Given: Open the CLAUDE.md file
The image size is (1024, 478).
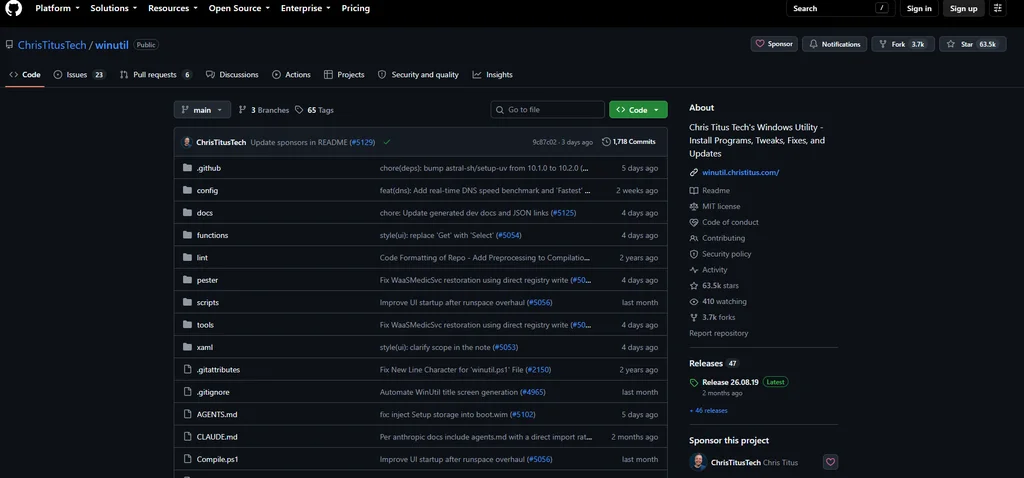Looking at the screenshot, I should pos(217,437).
